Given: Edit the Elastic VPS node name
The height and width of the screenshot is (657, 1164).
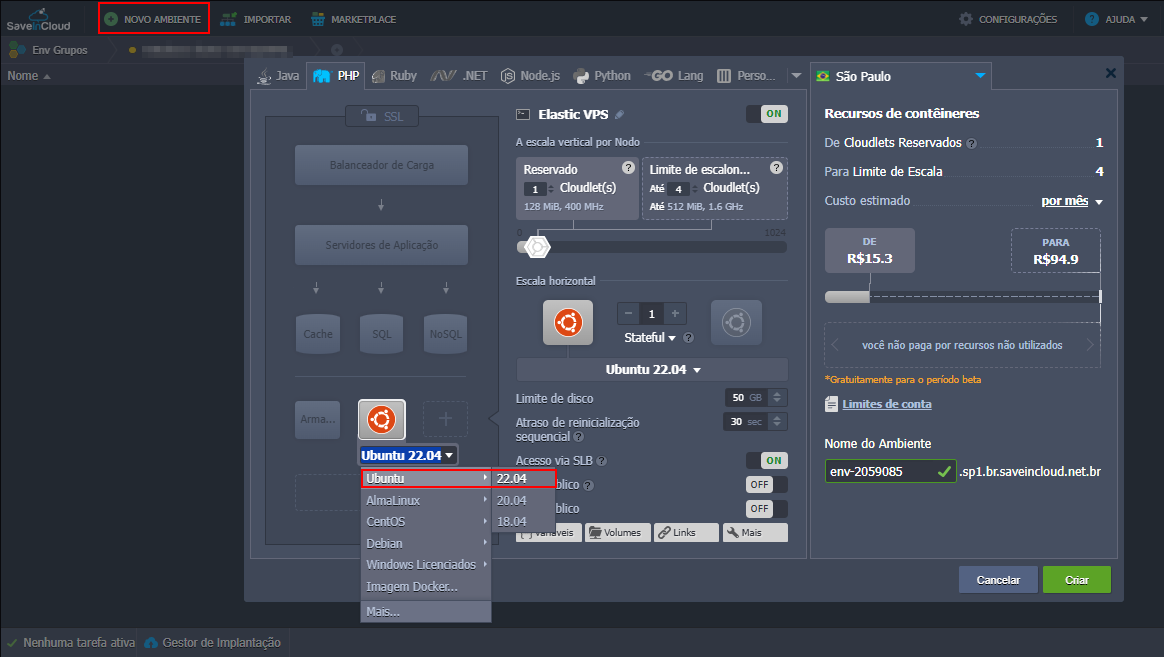Looking at the screenshot, I should click(620, 114).
